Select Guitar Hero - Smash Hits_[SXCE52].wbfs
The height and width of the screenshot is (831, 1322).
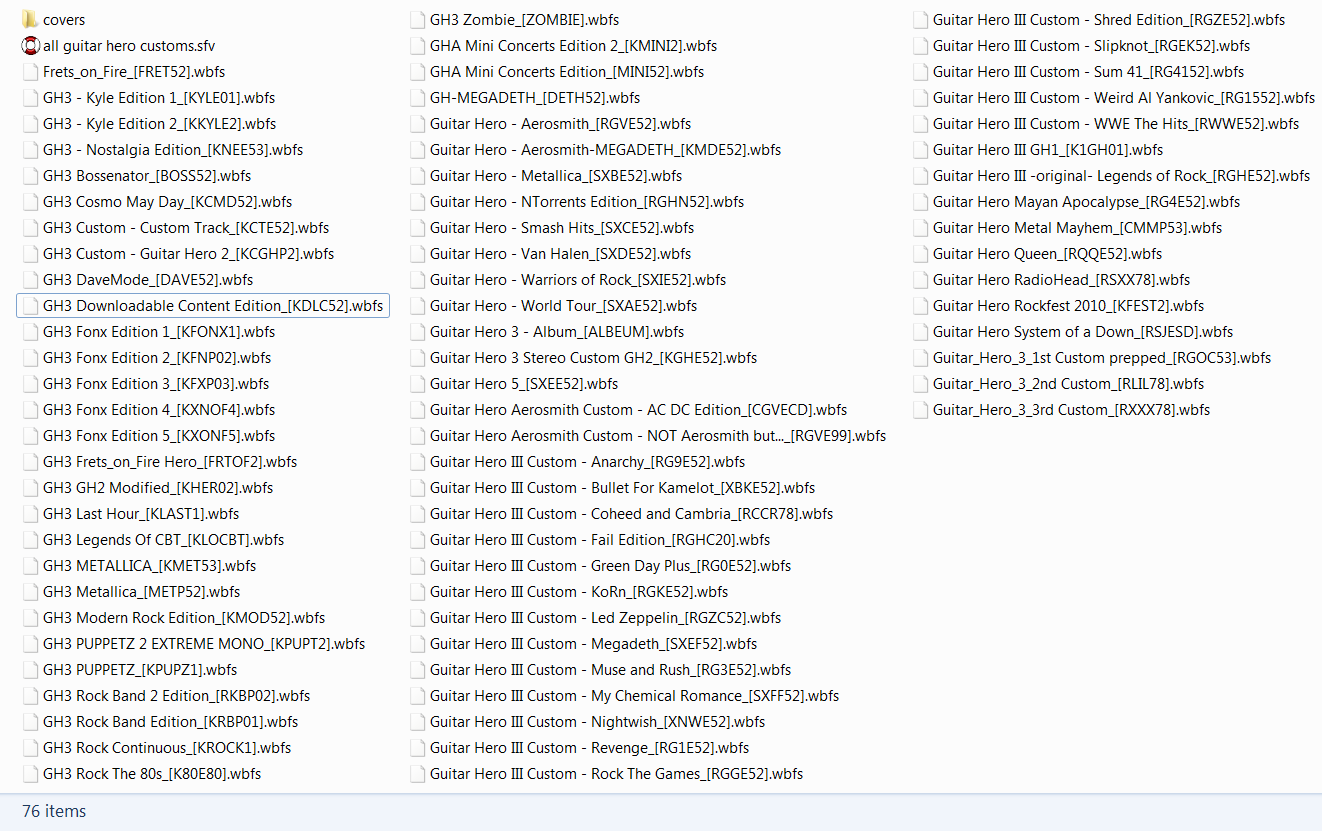click(562, 228)
